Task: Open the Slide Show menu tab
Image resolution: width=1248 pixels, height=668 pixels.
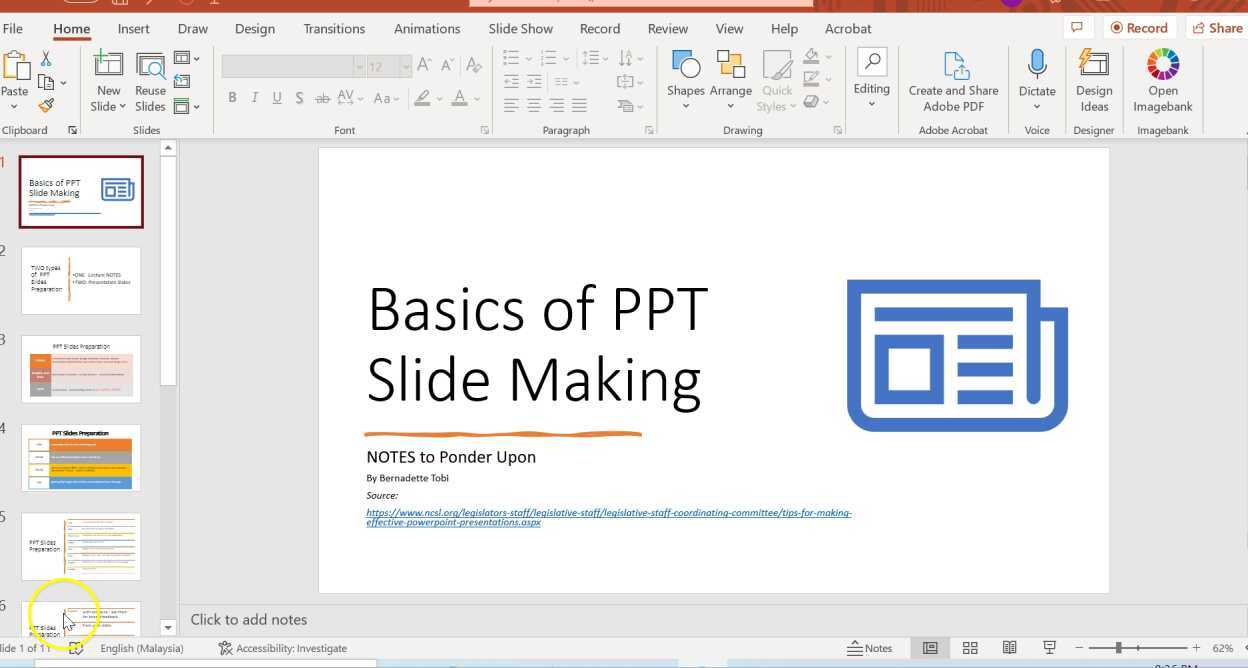Action: [520, 28]
